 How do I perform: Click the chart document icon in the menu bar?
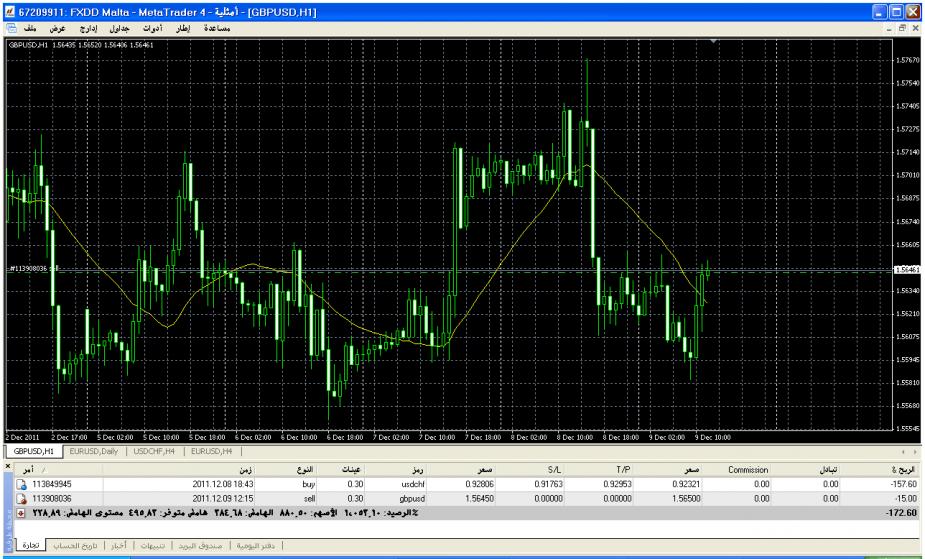(x=11, y=28)
